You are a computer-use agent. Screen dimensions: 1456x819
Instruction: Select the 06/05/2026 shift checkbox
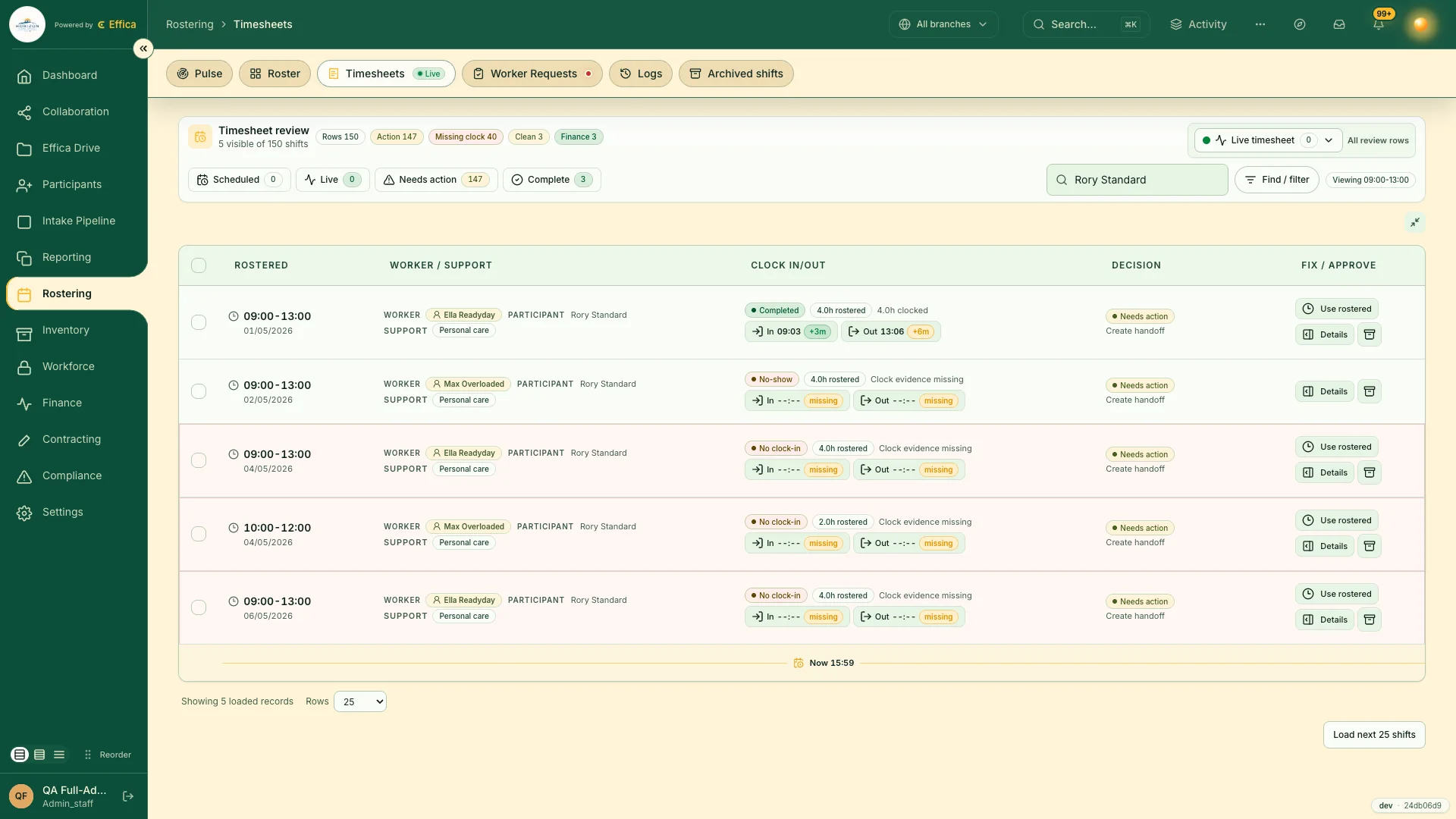click(x=199, y=607)
